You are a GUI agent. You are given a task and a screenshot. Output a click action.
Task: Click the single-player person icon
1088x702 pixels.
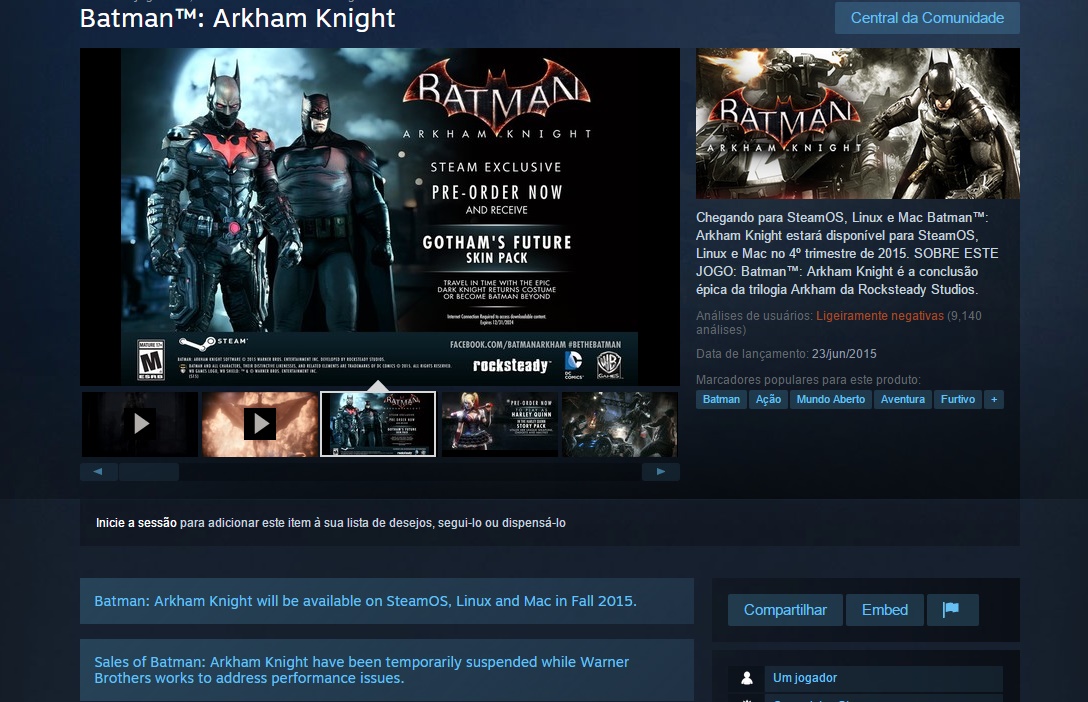pos(747,678)
